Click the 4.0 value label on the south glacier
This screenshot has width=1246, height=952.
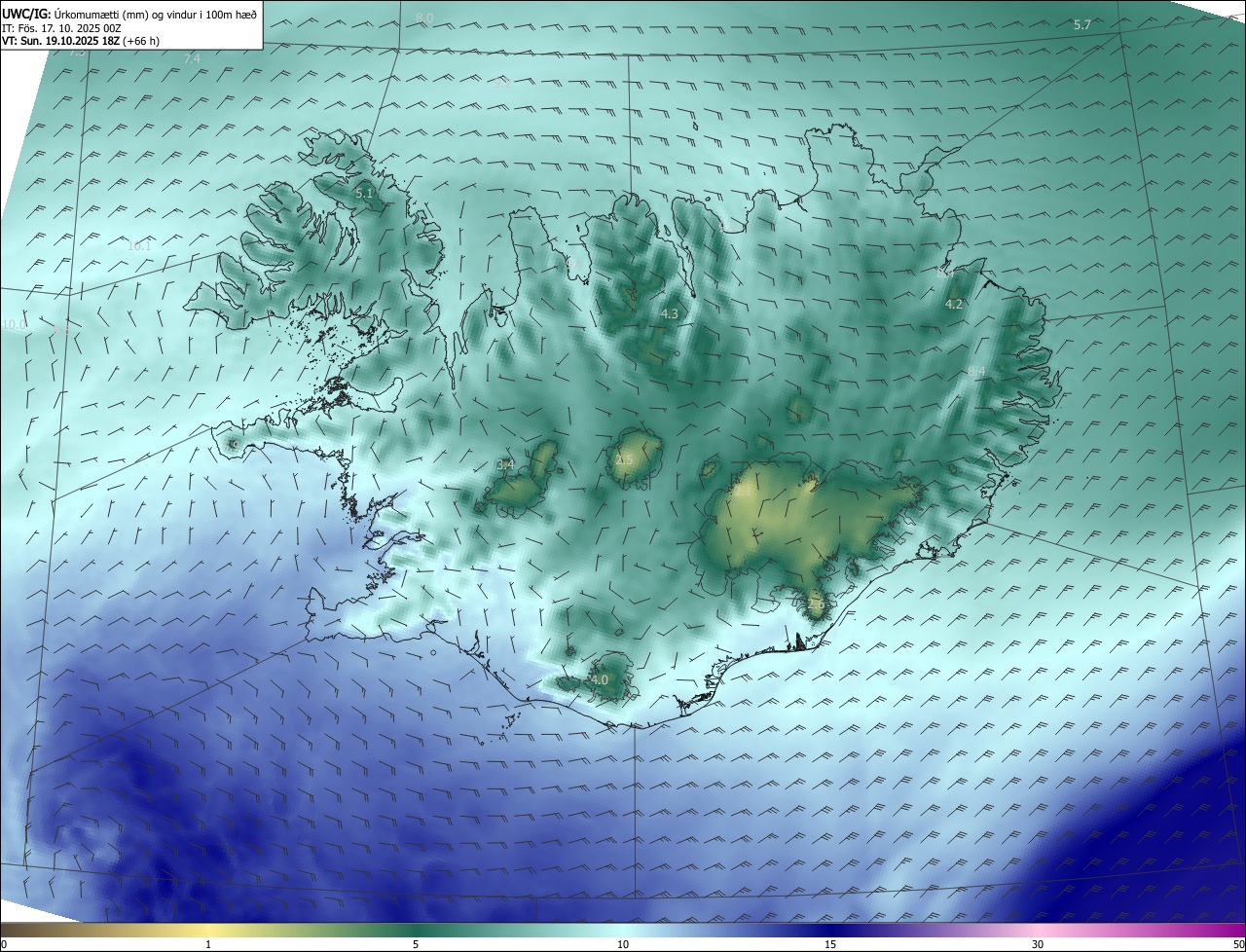click(599, 679)
